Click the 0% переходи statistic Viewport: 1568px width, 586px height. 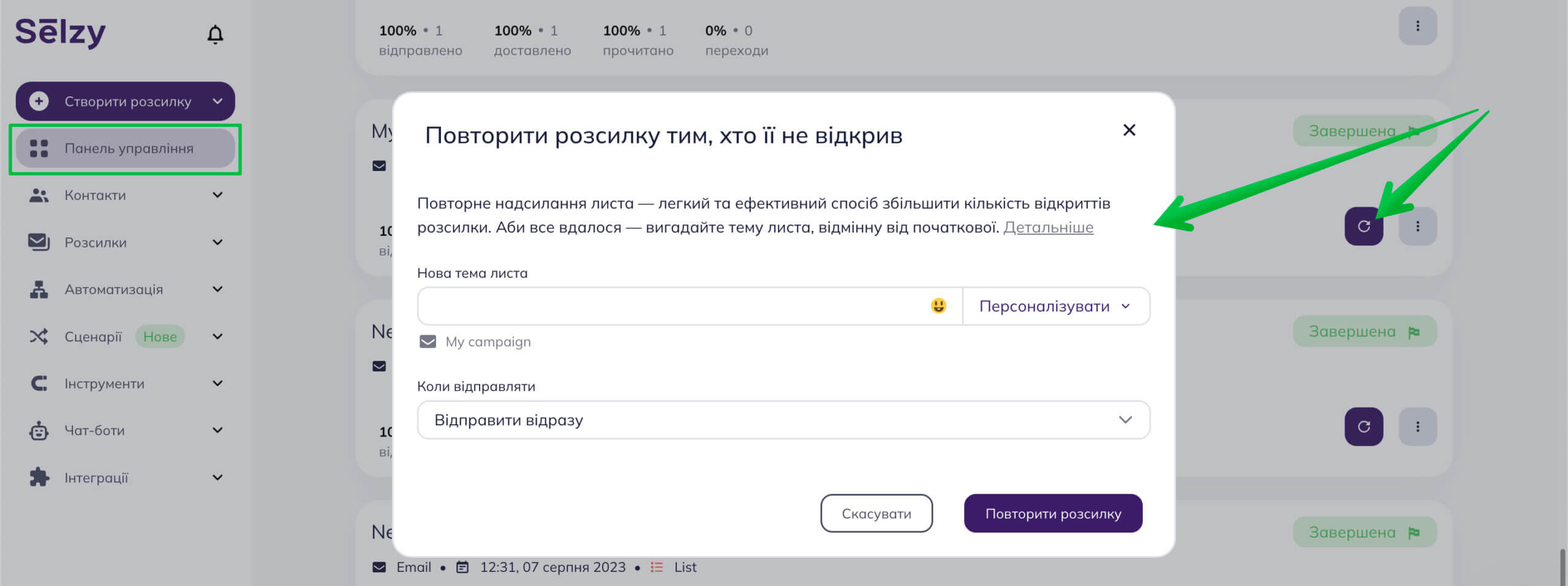click(x=736, y=40)
